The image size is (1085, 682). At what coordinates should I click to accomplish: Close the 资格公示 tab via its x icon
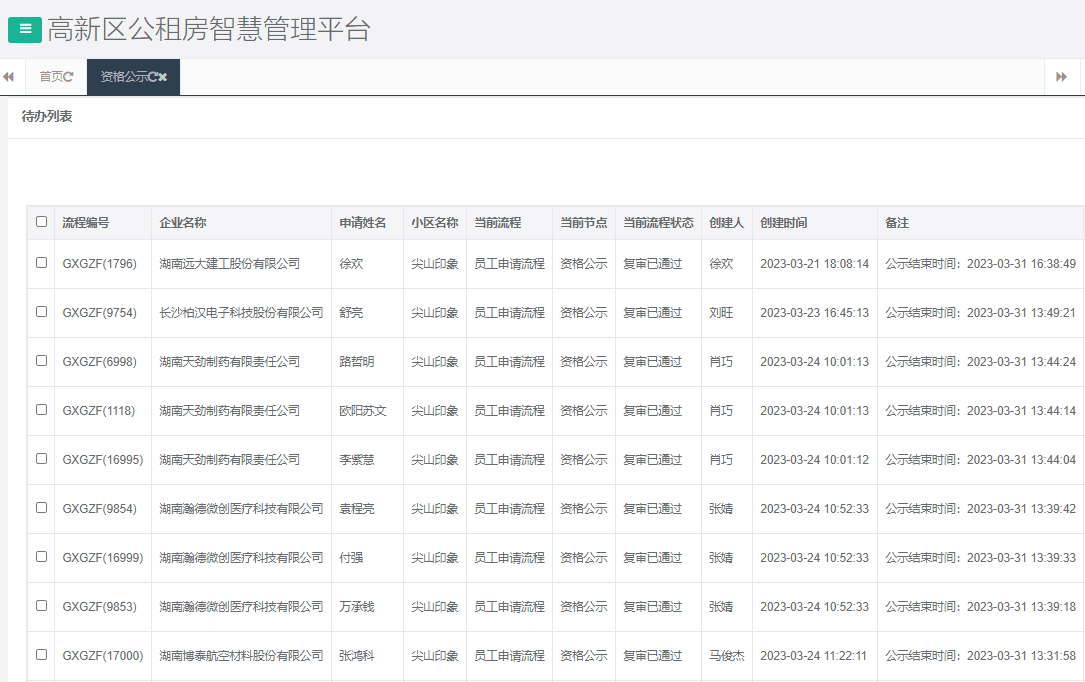tap(163, 76)
